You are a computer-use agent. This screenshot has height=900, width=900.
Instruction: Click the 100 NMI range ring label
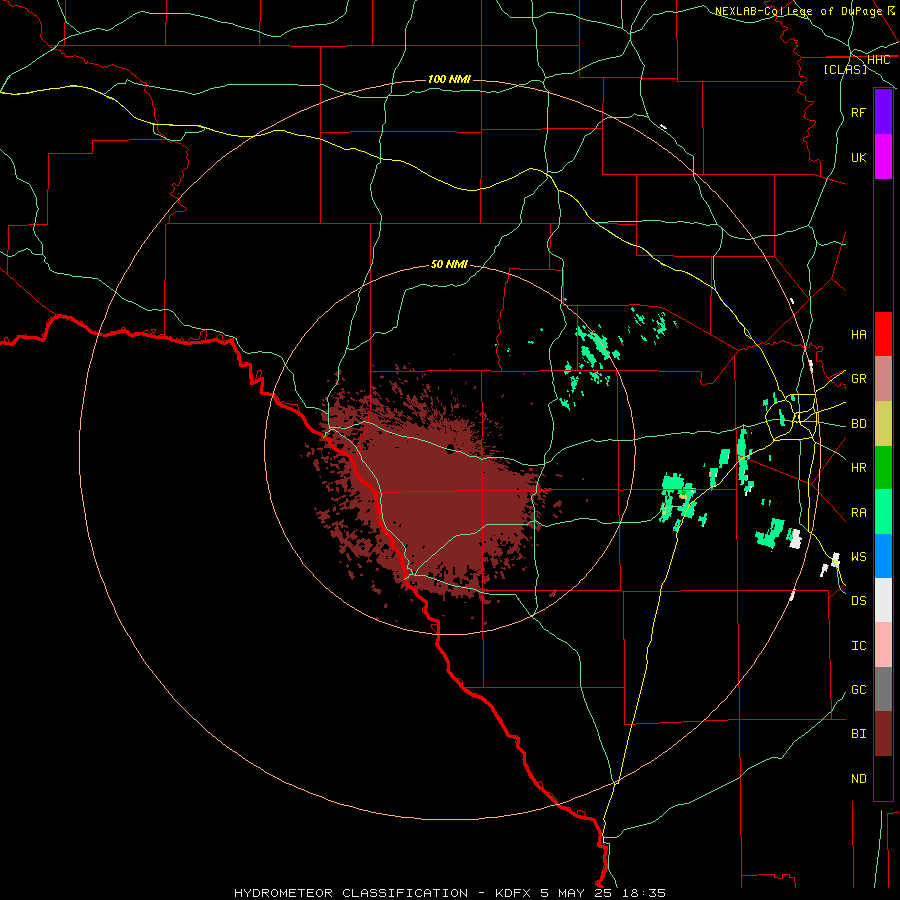coord(449,79)
